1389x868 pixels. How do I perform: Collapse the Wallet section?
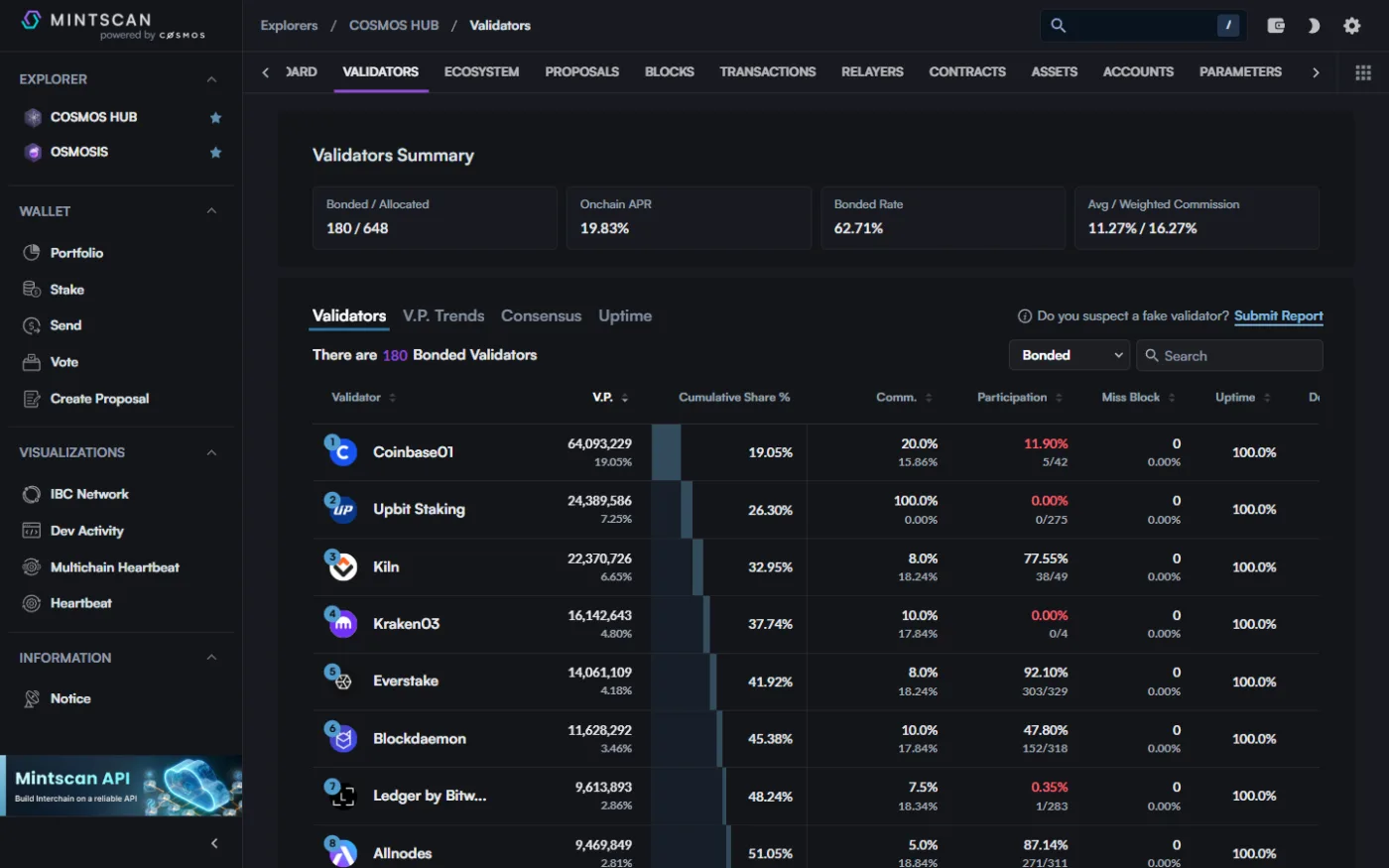click(211, 211)
